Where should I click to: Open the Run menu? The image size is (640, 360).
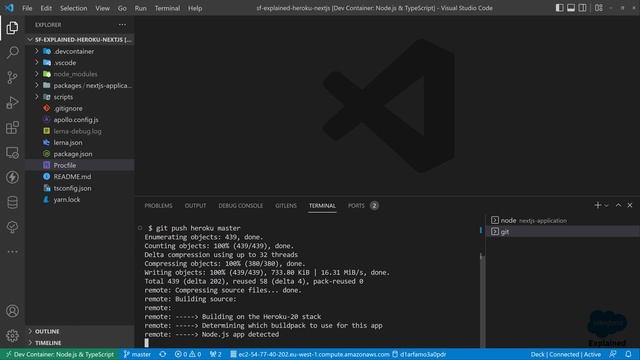(x=140, y=8)
